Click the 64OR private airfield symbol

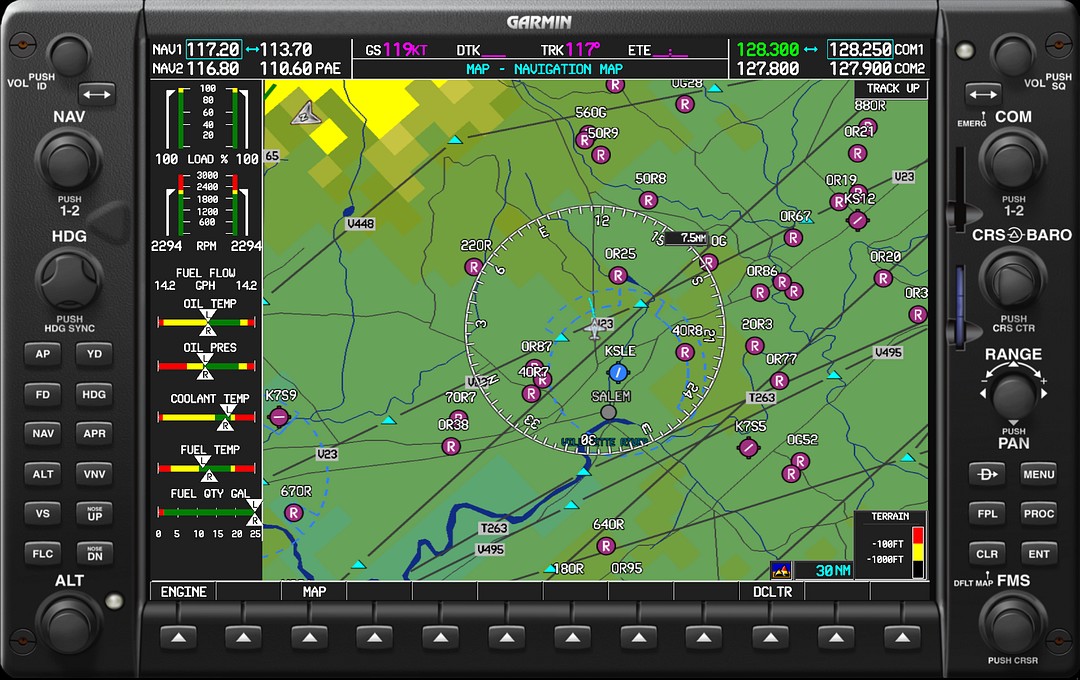point(605,546)
